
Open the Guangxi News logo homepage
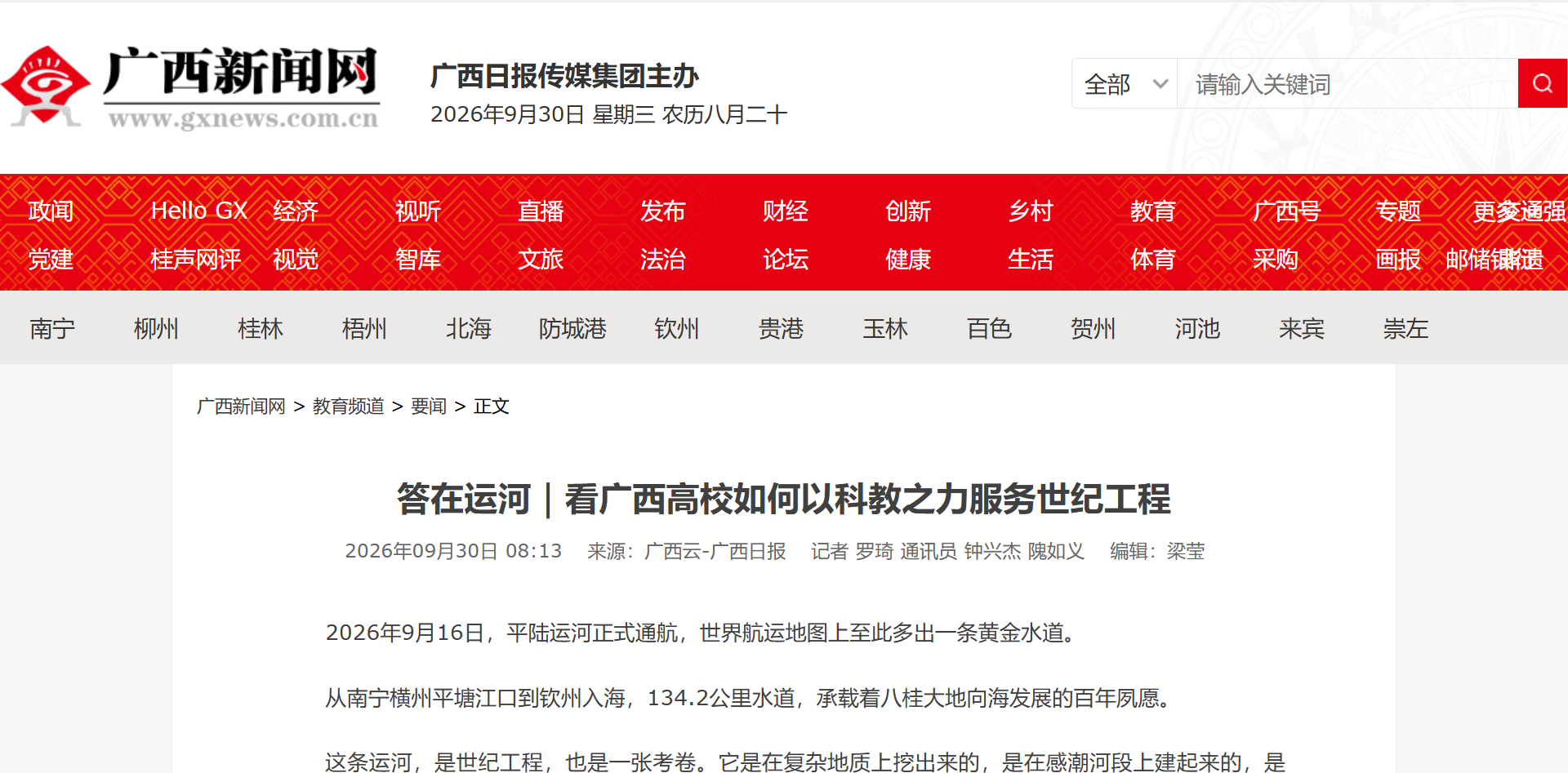tap(191, 88)
